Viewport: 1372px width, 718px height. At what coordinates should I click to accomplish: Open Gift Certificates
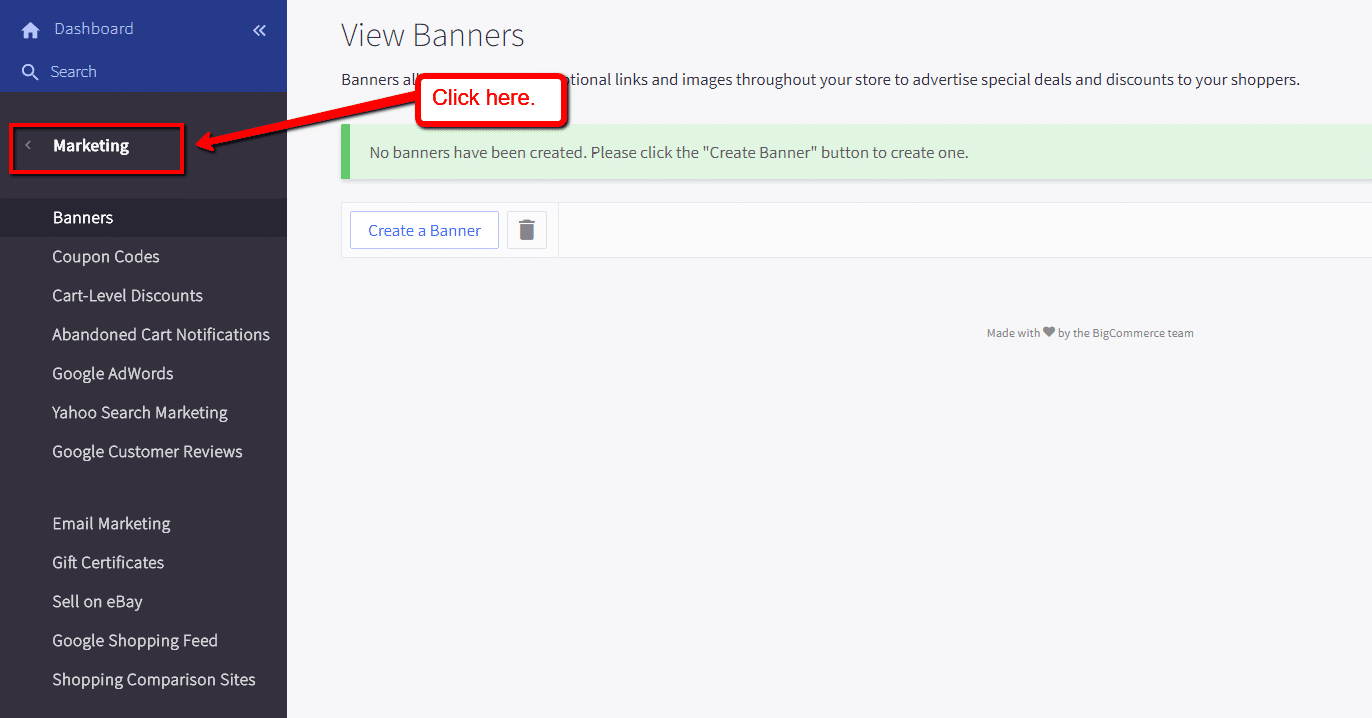pyautogui.click(x=107, y=562)
